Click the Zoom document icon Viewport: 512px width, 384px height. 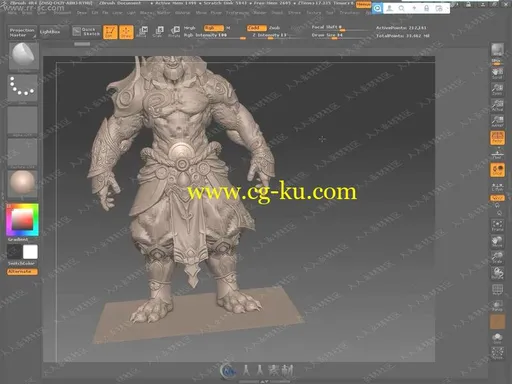pos(497,90)
